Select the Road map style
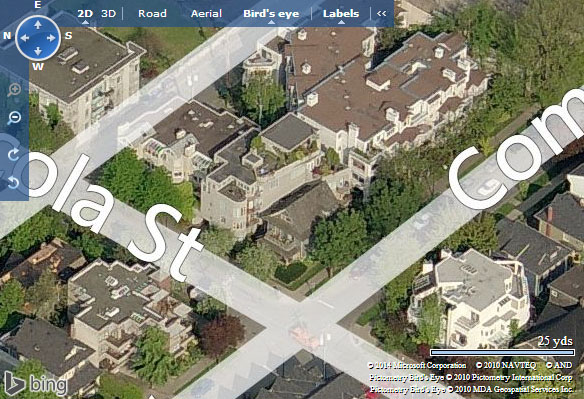The image size is (584, 399). click(152, 14)
